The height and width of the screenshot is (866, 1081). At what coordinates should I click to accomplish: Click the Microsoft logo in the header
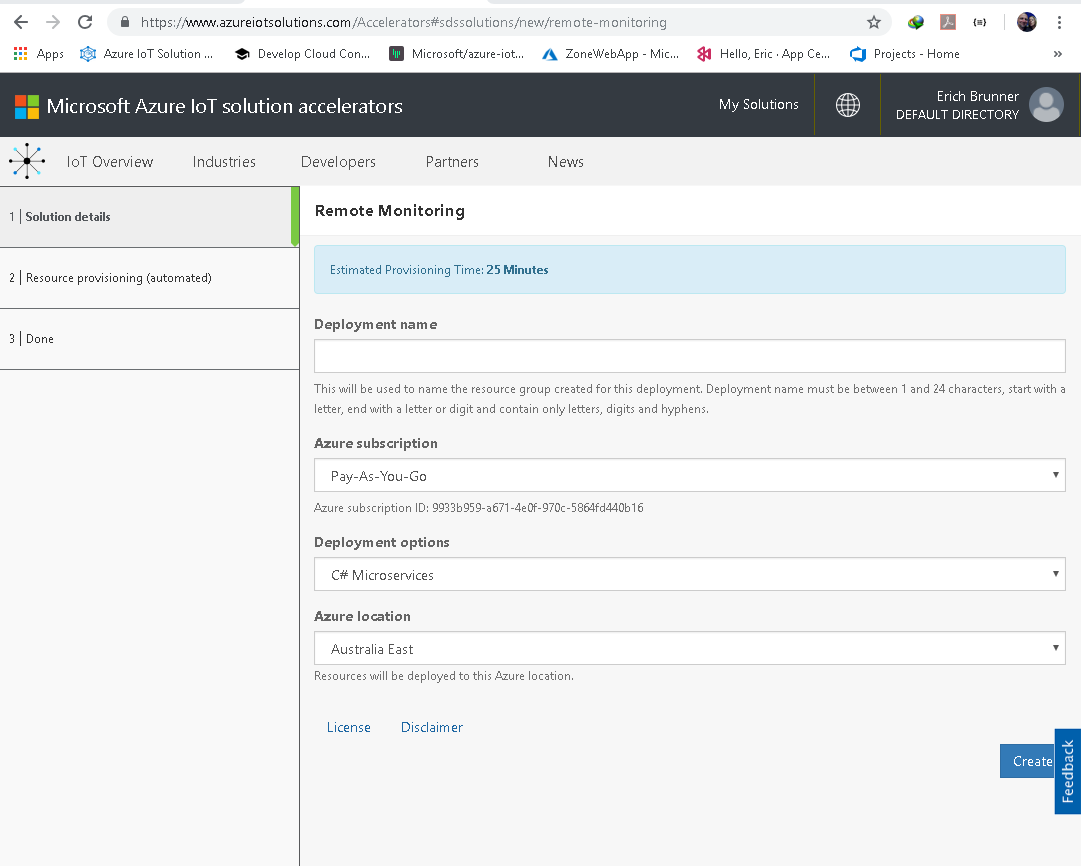[x=26, y=104]
